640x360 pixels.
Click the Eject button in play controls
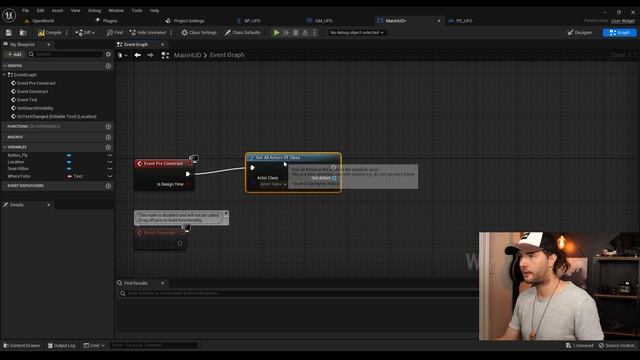coord(305,33)
